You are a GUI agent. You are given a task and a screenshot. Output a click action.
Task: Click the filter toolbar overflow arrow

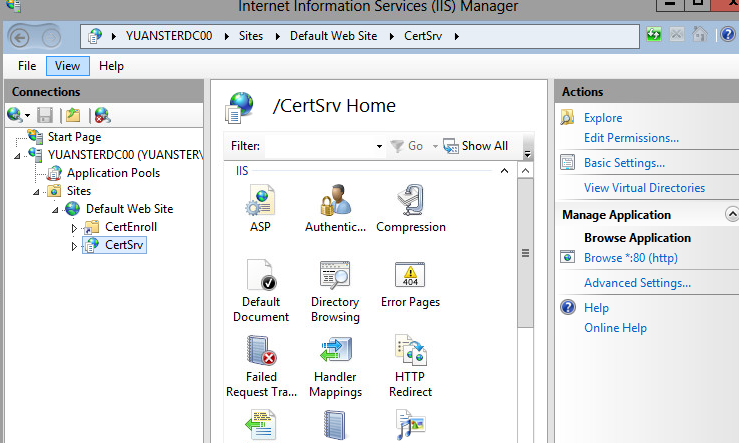(x=527, y=153)
